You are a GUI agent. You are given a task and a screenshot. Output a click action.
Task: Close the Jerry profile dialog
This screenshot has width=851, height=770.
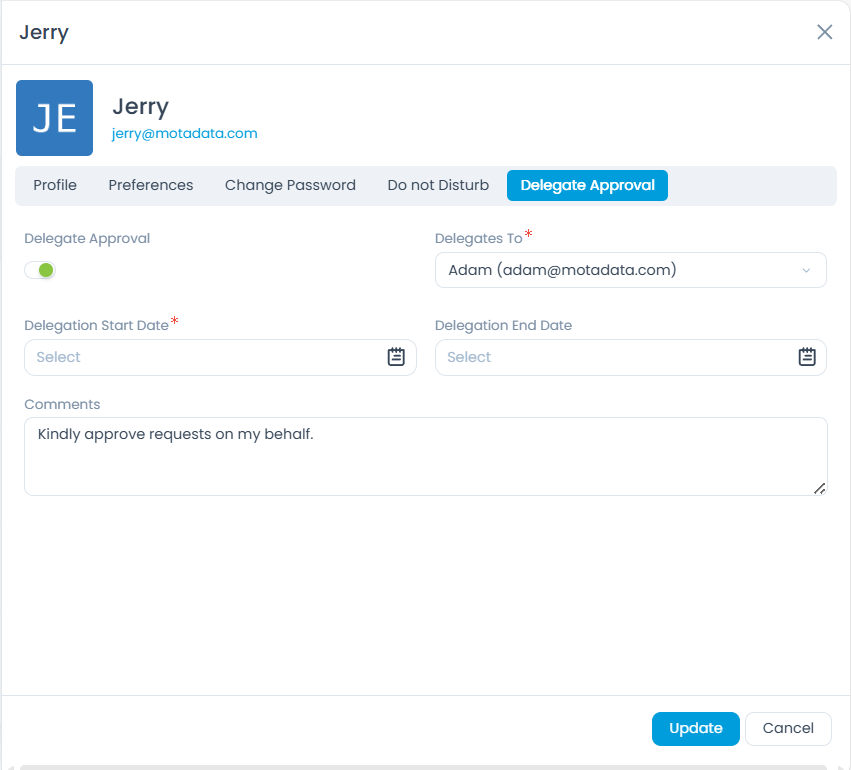click(824, 32)
